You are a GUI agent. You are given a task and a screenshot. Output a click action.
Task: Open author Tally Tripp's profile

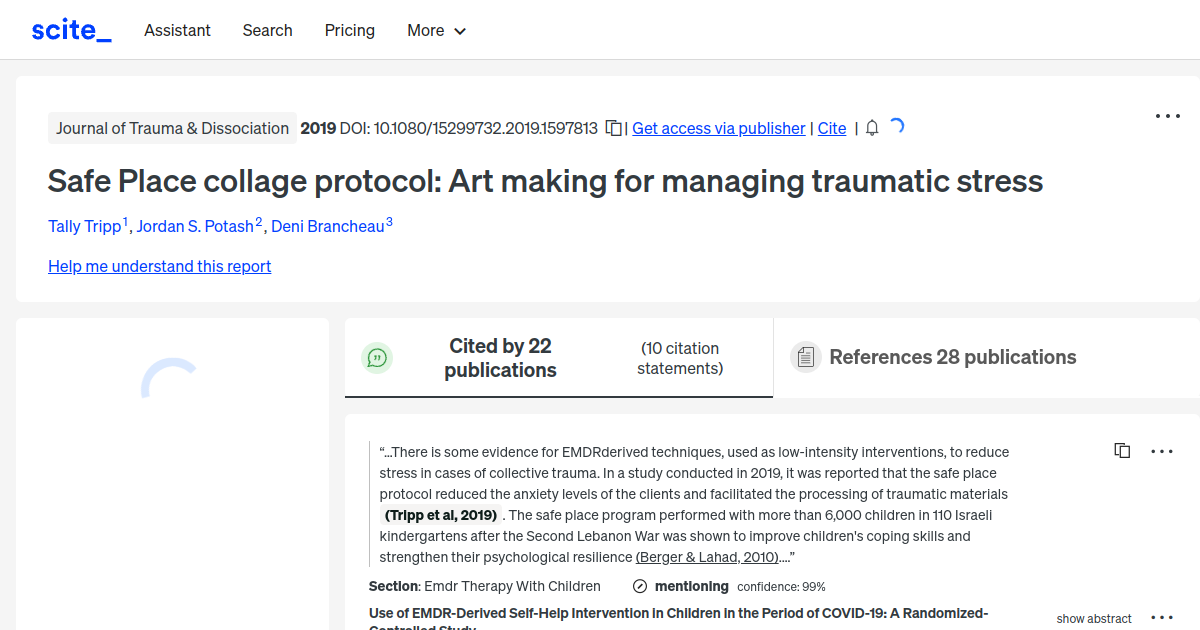tap(84, 226)
